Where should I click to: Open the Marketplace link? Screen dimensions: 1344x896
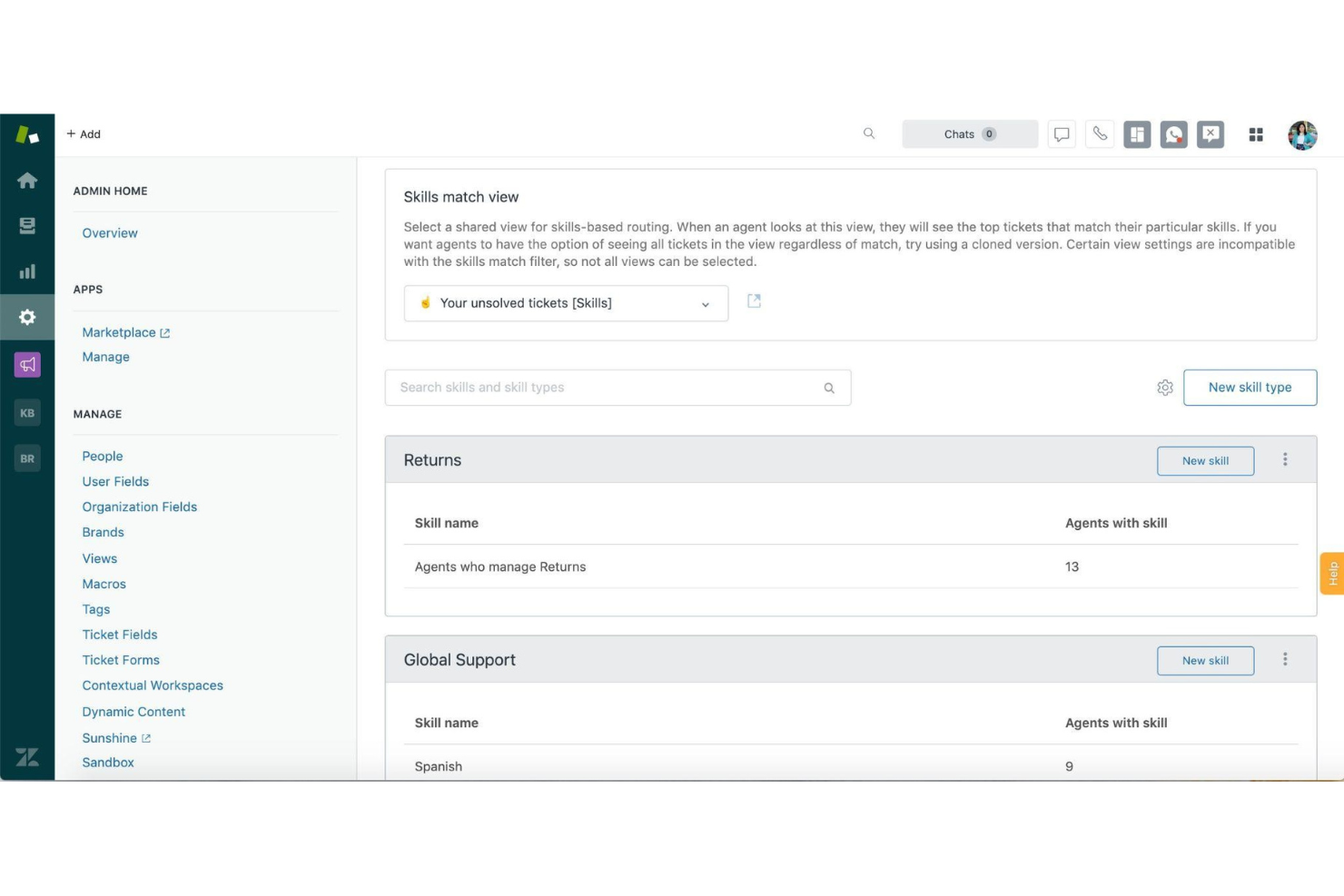[x=119, y=332]
